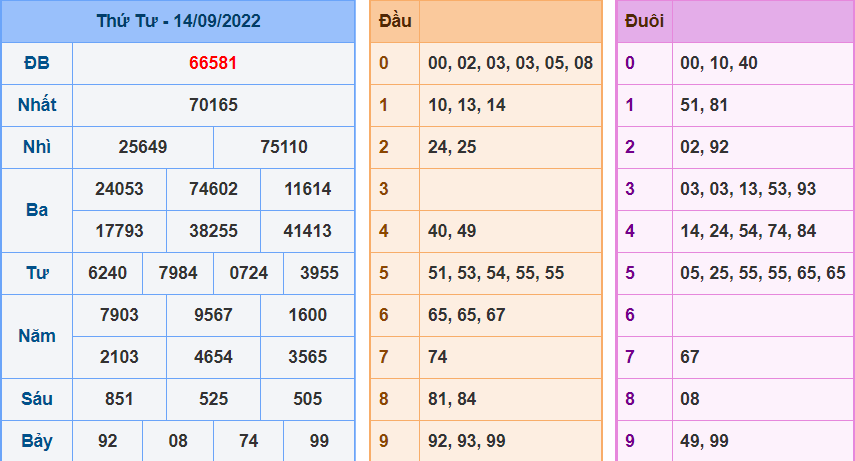Select the Ba prize label

(x=37, y=210)
